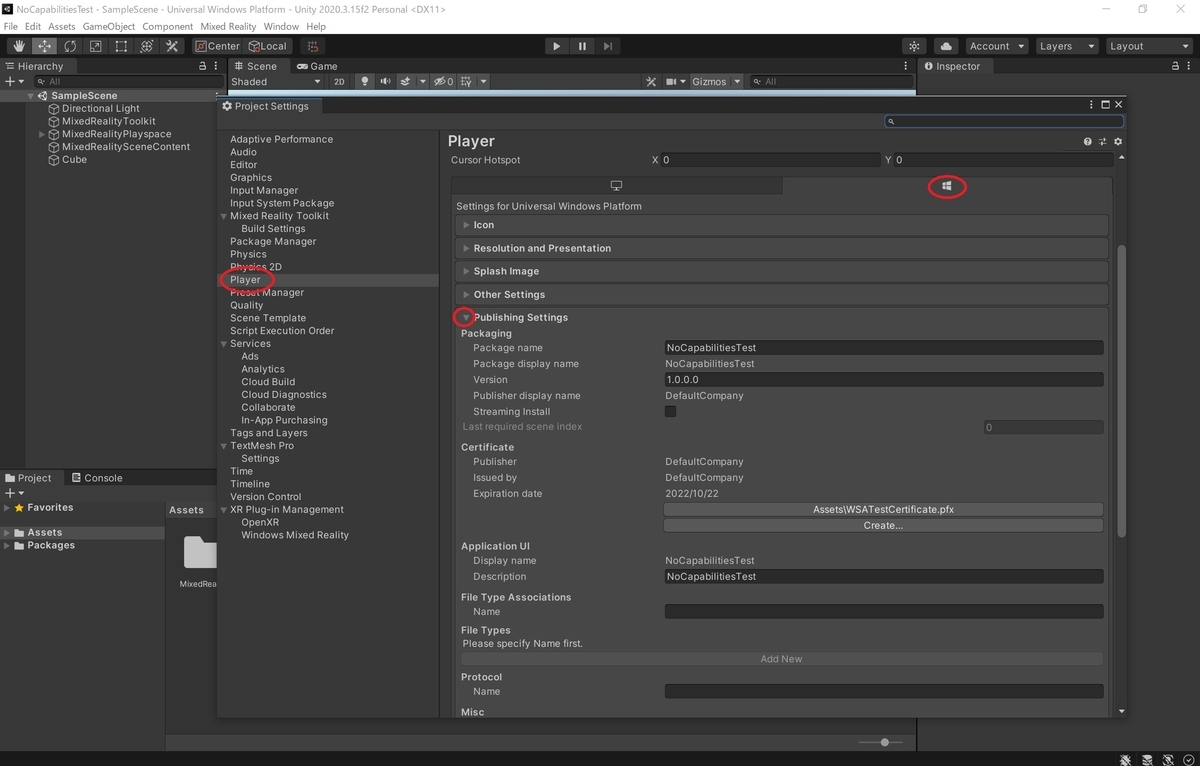1200x766 pixels.
Task: Click the certificate Create... button
Action: (883, 525)
